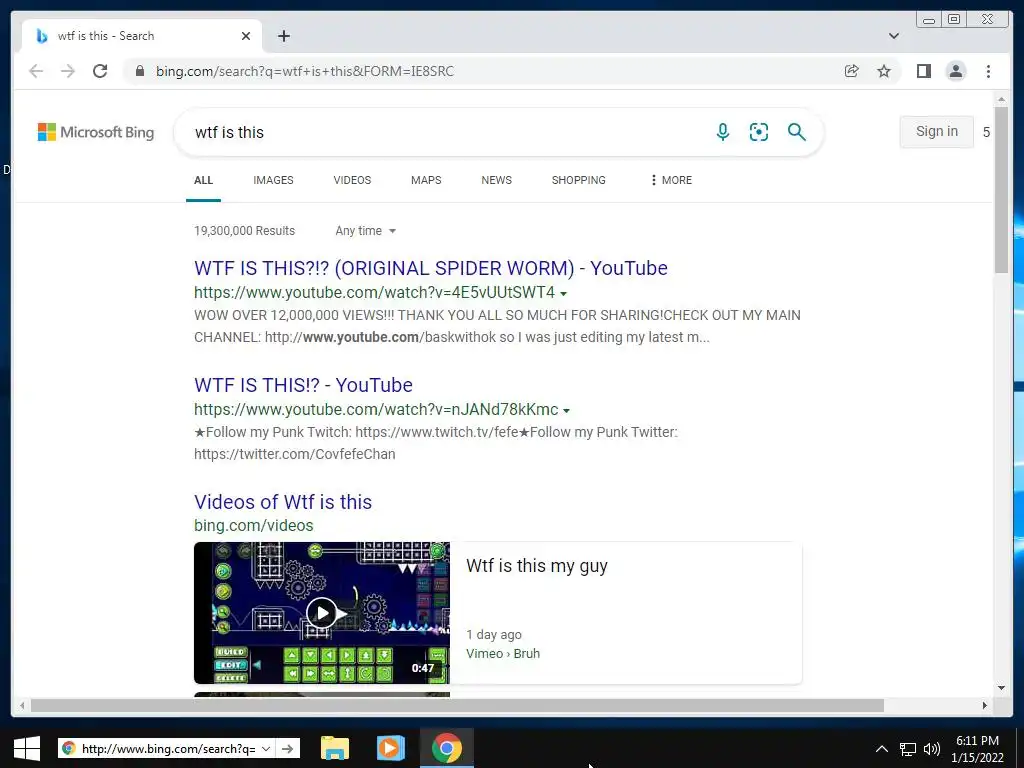Click bing.com/videos green URL
This screenshot has width=1024, height=768.
click(x=253, y=525)
